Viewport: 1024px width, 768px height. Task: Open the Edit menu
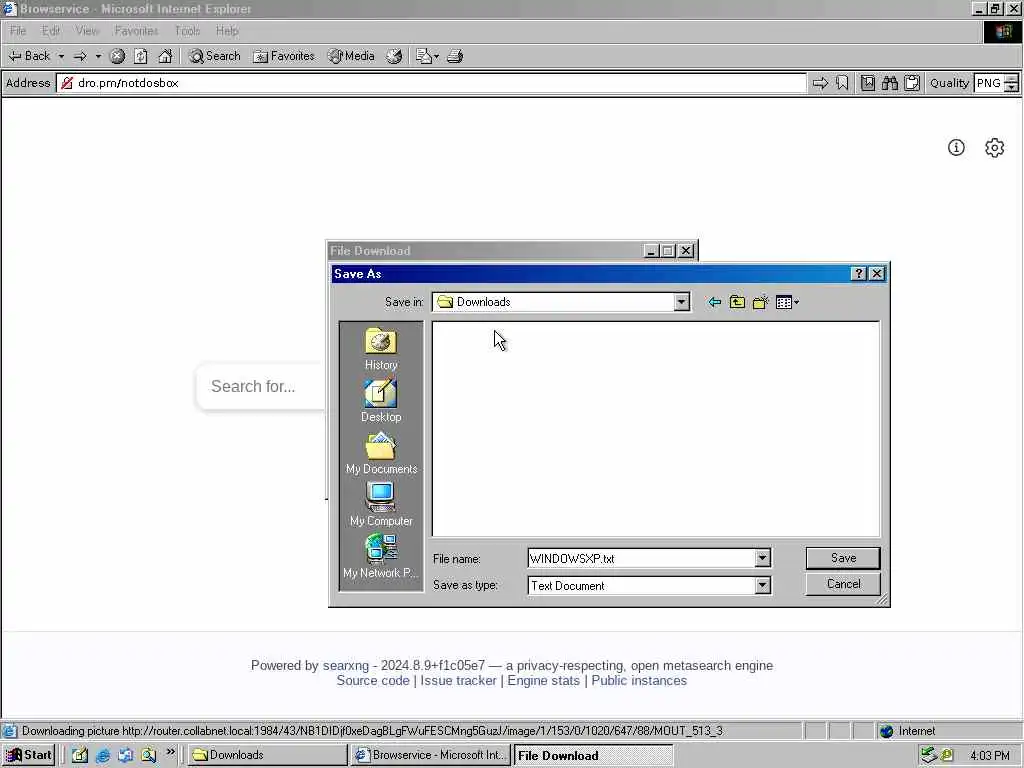(50, 31)
